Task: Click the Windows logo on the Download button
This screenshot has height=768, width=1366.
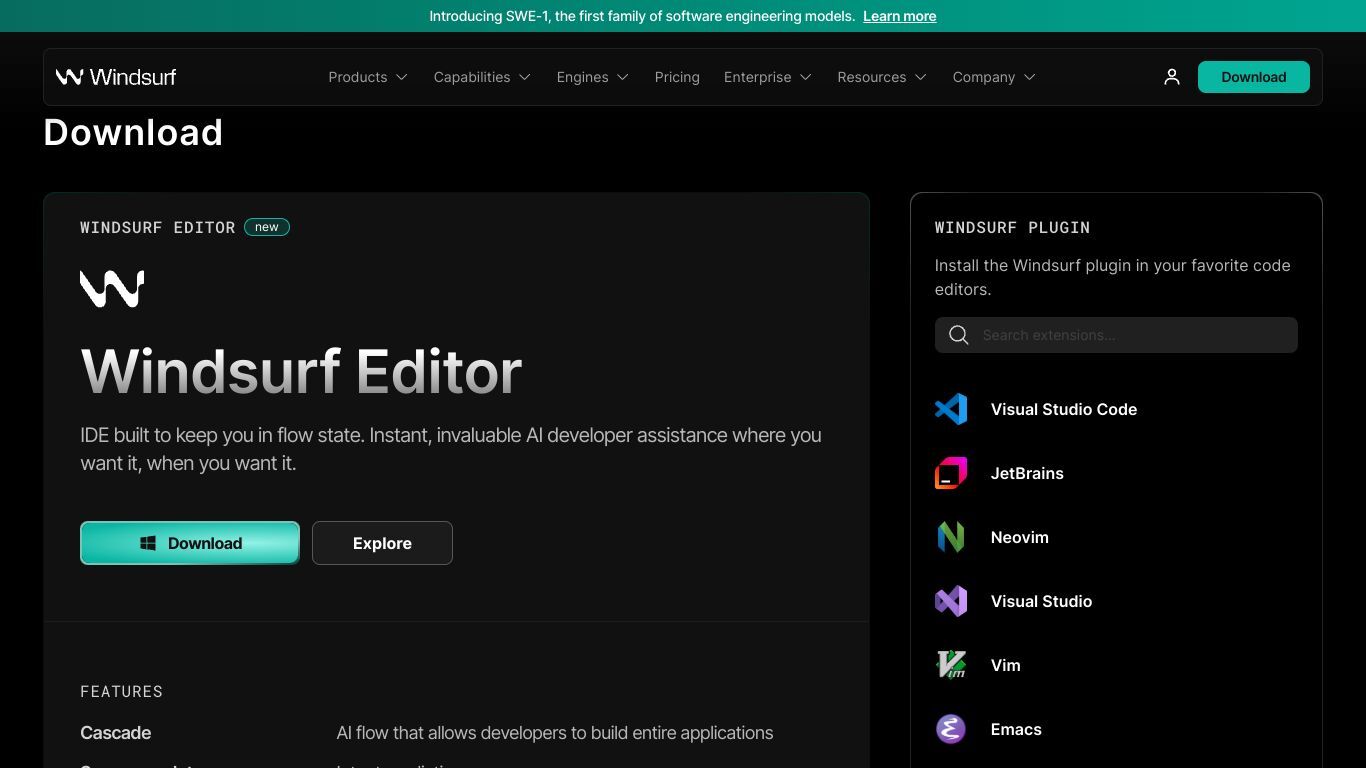Action: click(148, 543)
